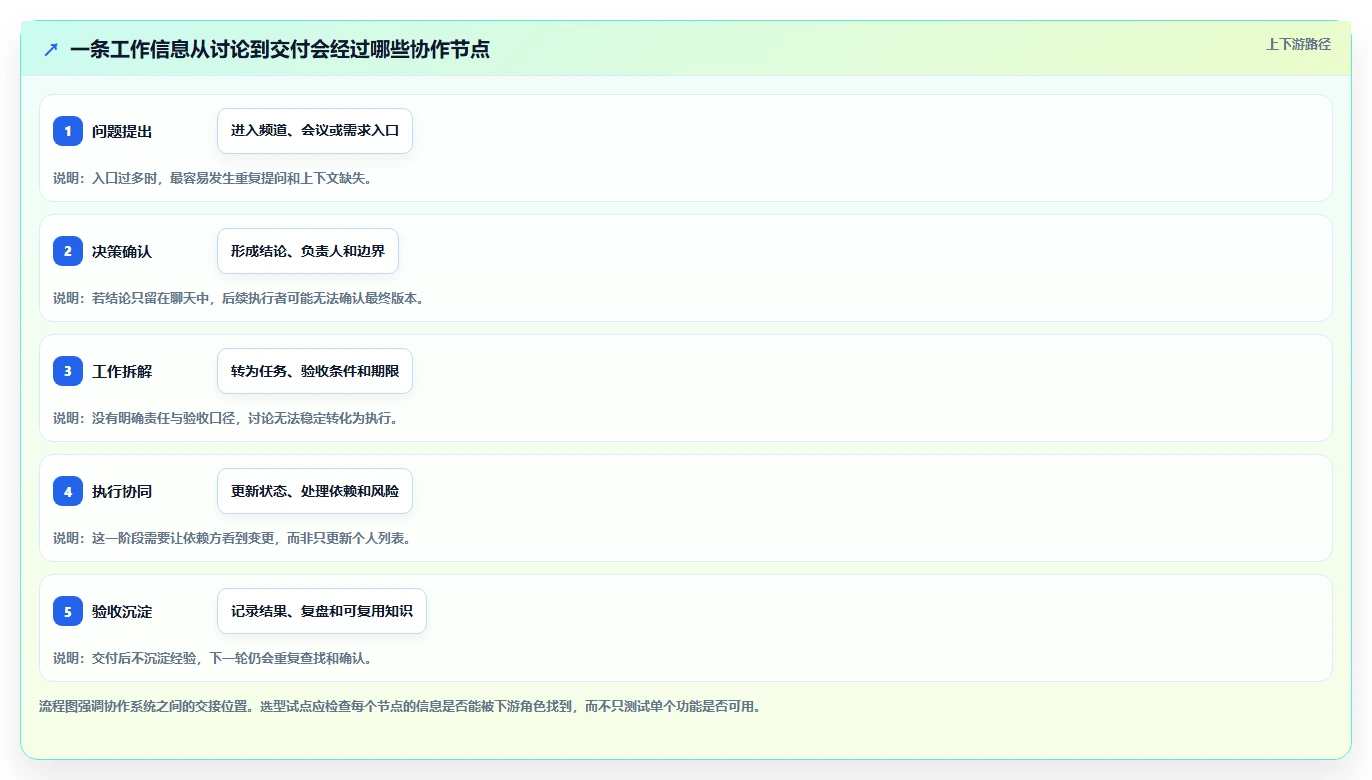The height and width of the screenshot is (780, 1372).
Task: Click the 转为任务、验收条件和期限 chip
Action: (x=315, y=371)
